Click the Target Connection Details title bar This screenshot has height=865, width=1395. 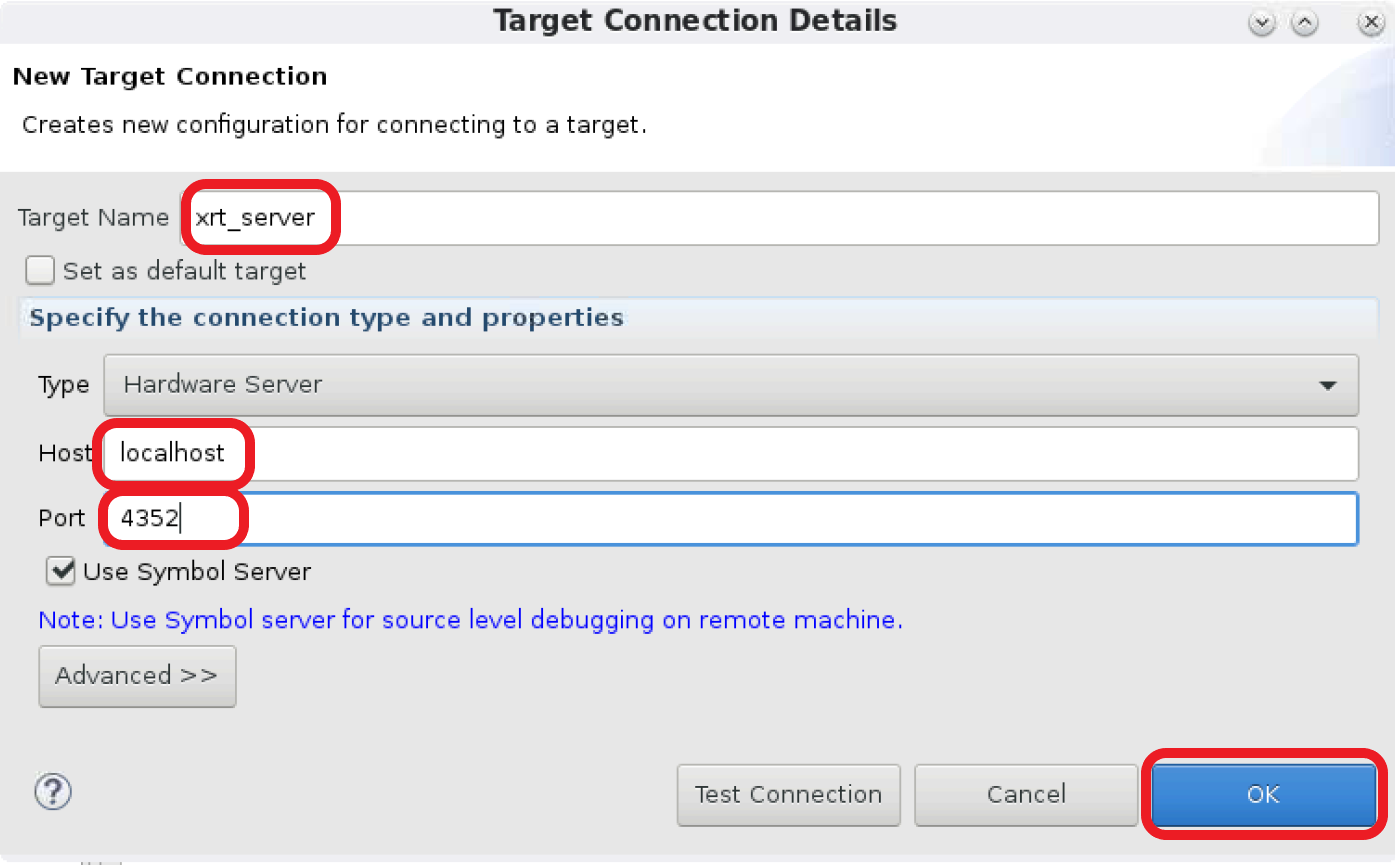[695, 21]
